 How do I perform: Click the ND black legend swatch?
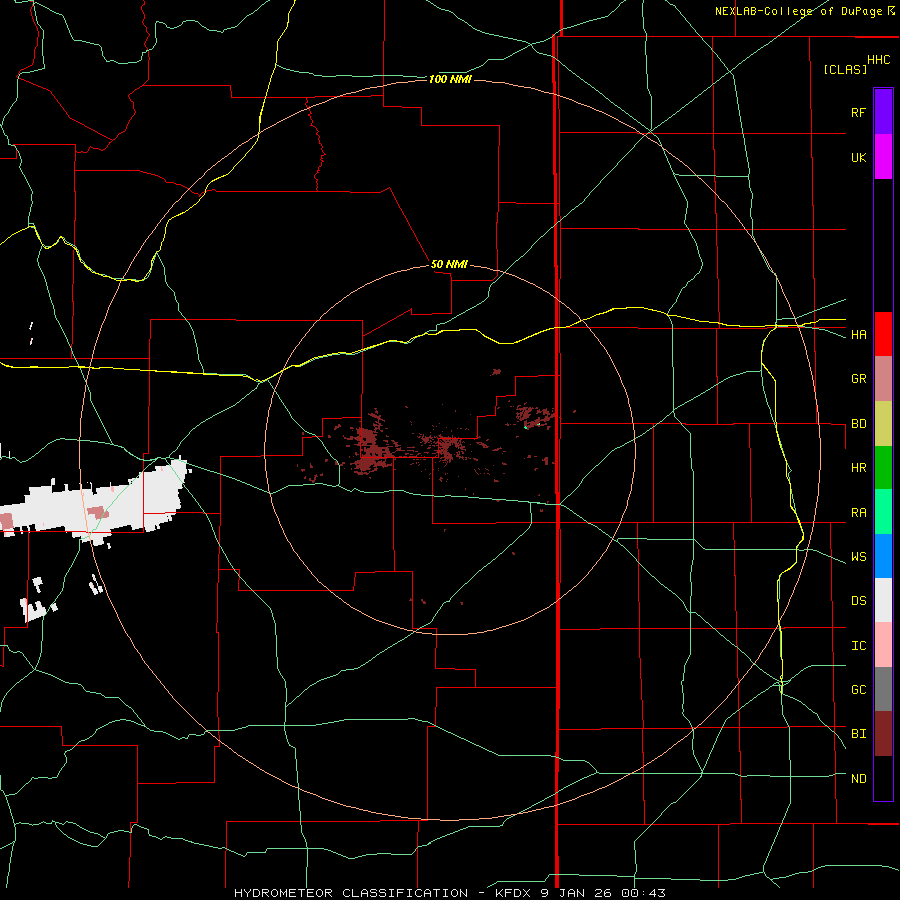tap(883, 778)
